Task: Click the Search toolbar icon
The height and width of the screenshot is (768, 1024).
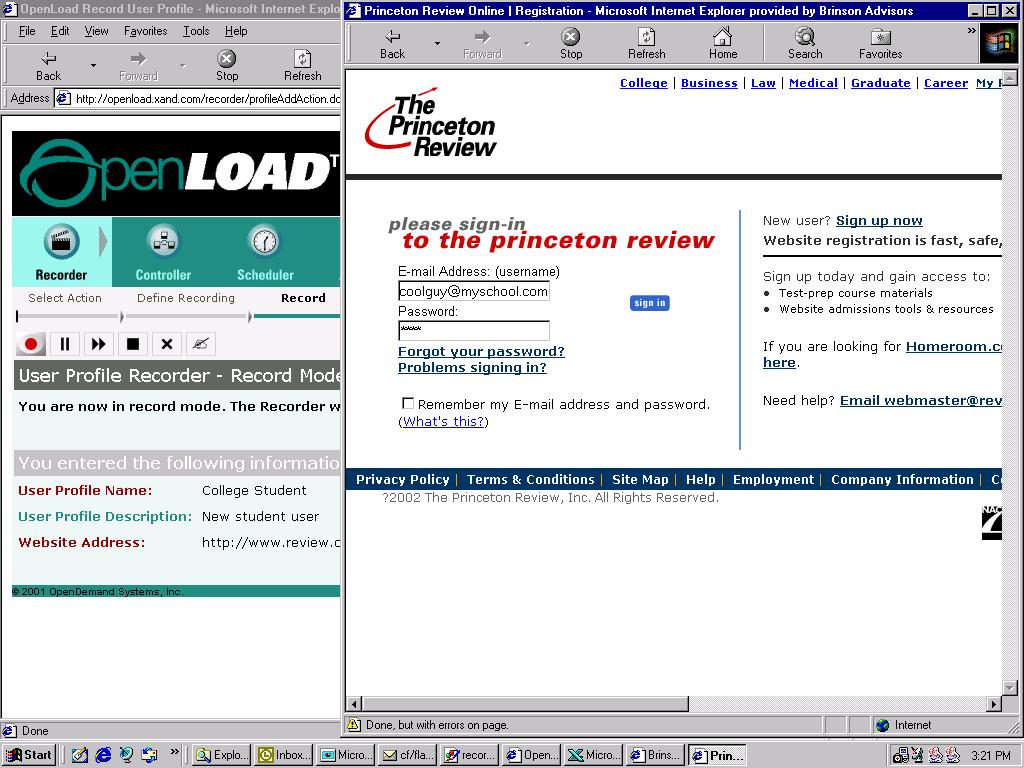Action: (805, 44)
